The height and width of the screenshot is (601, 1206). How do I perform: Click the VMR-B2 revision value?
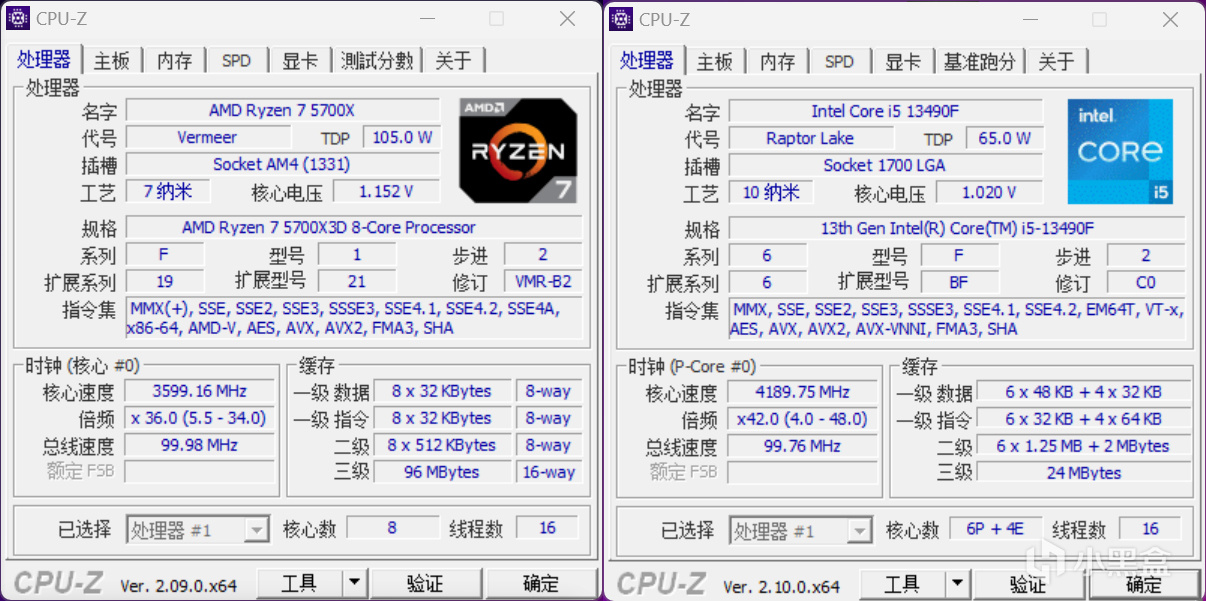543,281
